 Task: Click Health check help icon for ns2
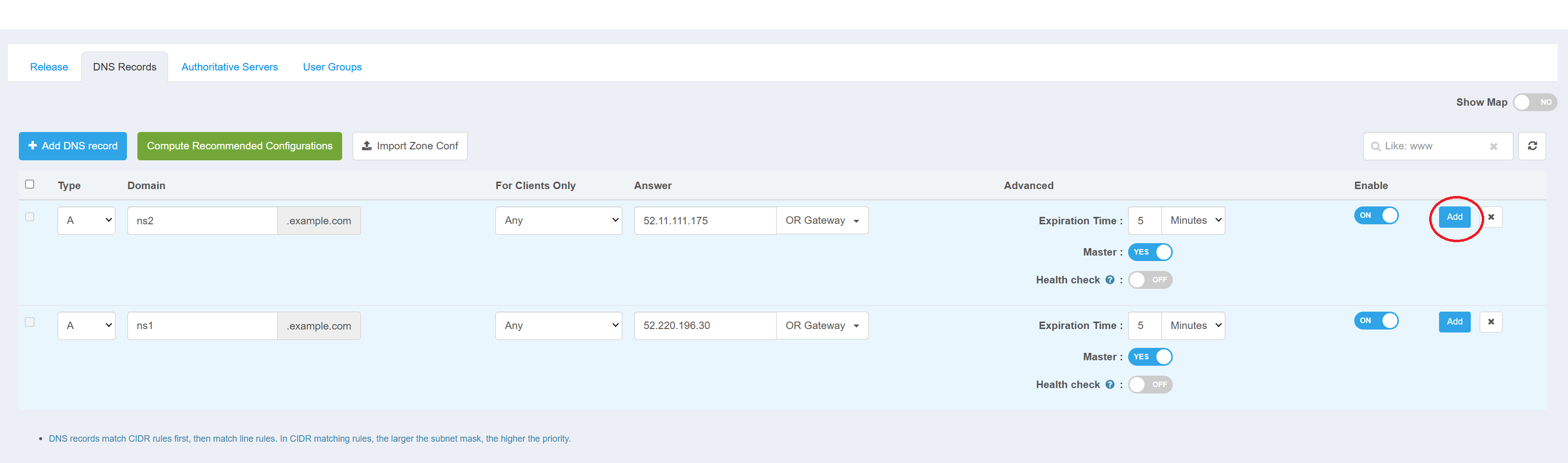click(x=1110, y=280)
